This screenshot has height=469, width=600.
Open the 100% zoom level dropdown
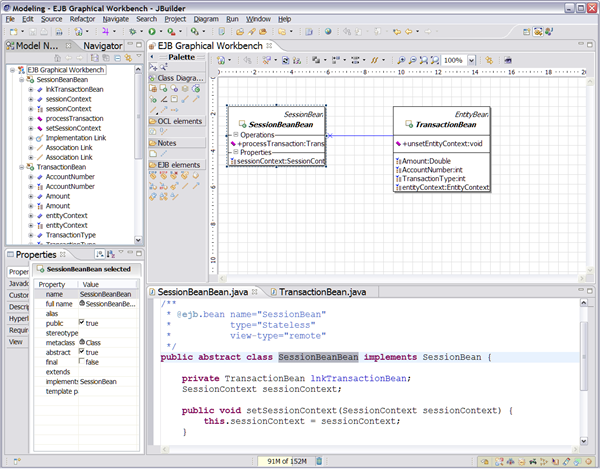point(472,61)
